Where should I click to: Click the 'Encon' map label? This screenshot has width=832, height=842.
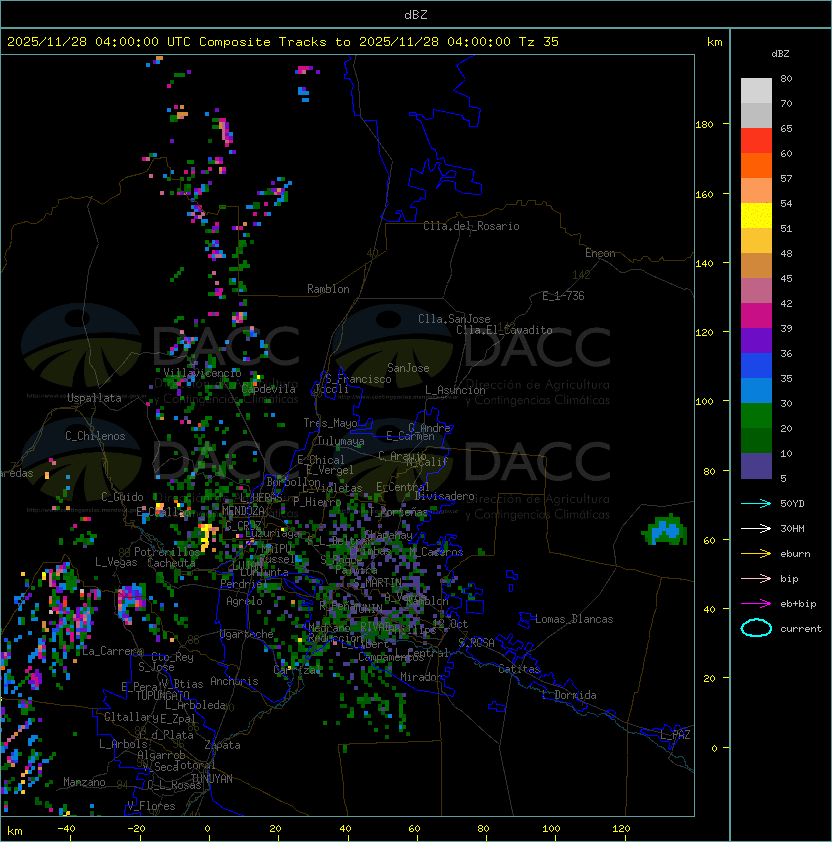[600, 253]
